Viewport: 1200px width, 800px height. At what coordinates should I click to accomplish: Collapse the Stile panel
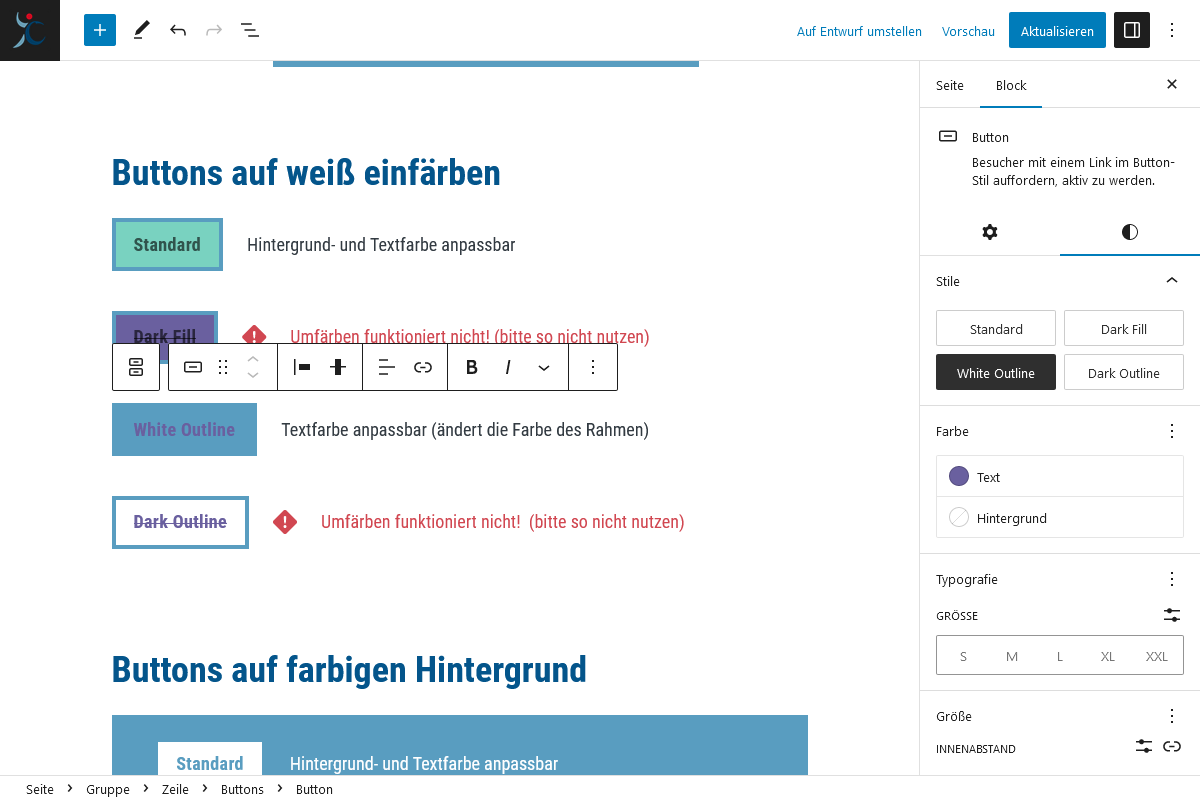pos(1171,281)
